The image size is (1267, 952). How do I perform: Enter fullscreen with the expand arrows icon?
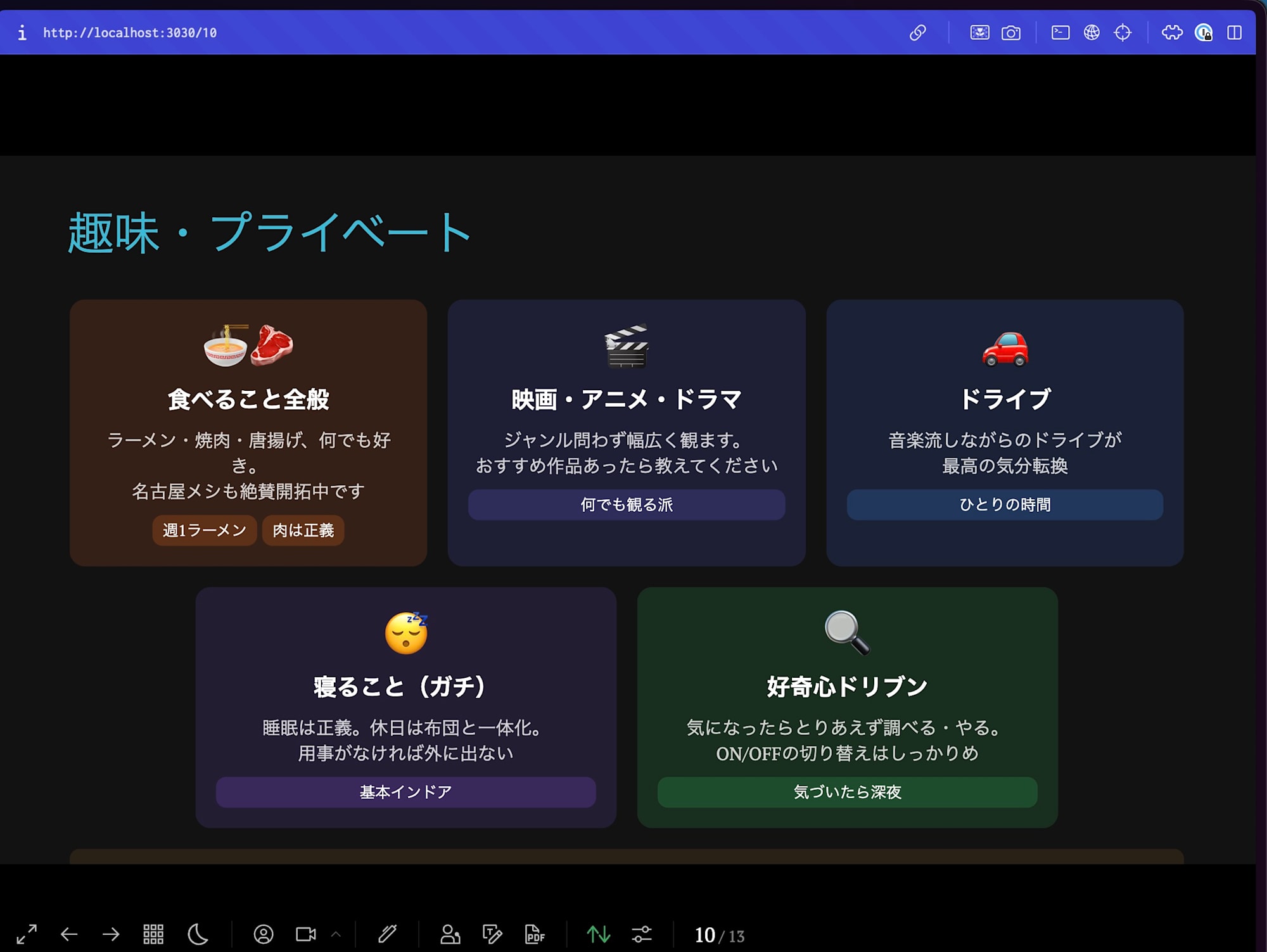[x=27, y=934]
